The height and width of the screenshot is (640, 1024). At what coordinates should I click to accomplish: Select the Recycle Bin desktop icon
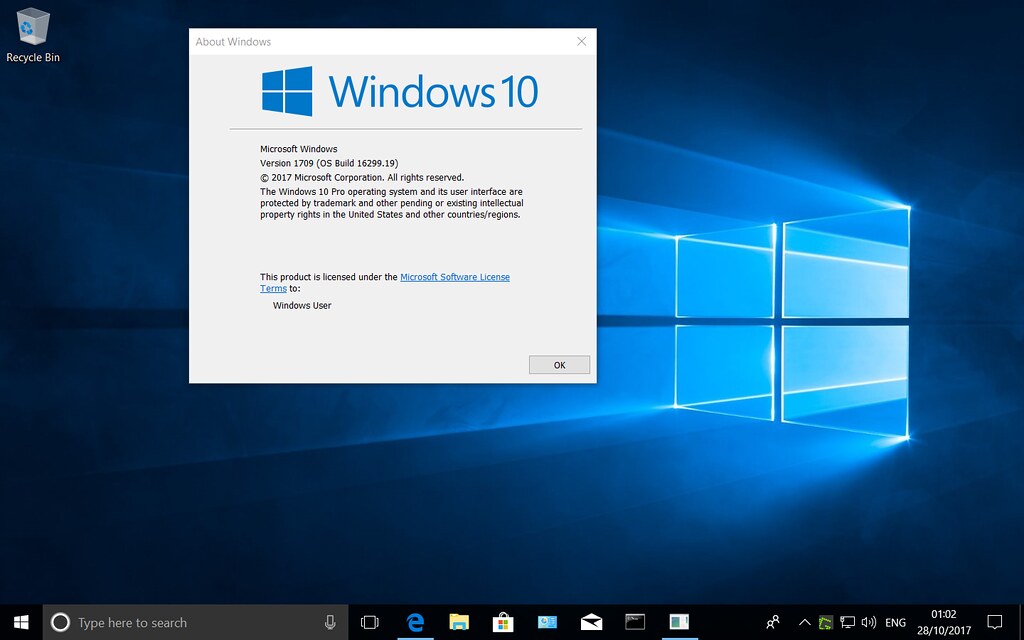click(x=33, y=36)
